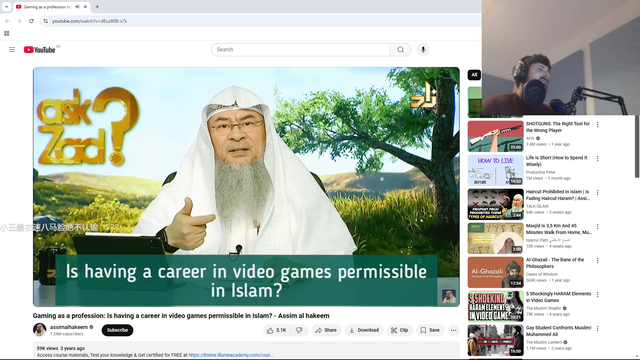Open Productive Peter channel name
This screenshot has width=640, height=360.
[540, 172]
